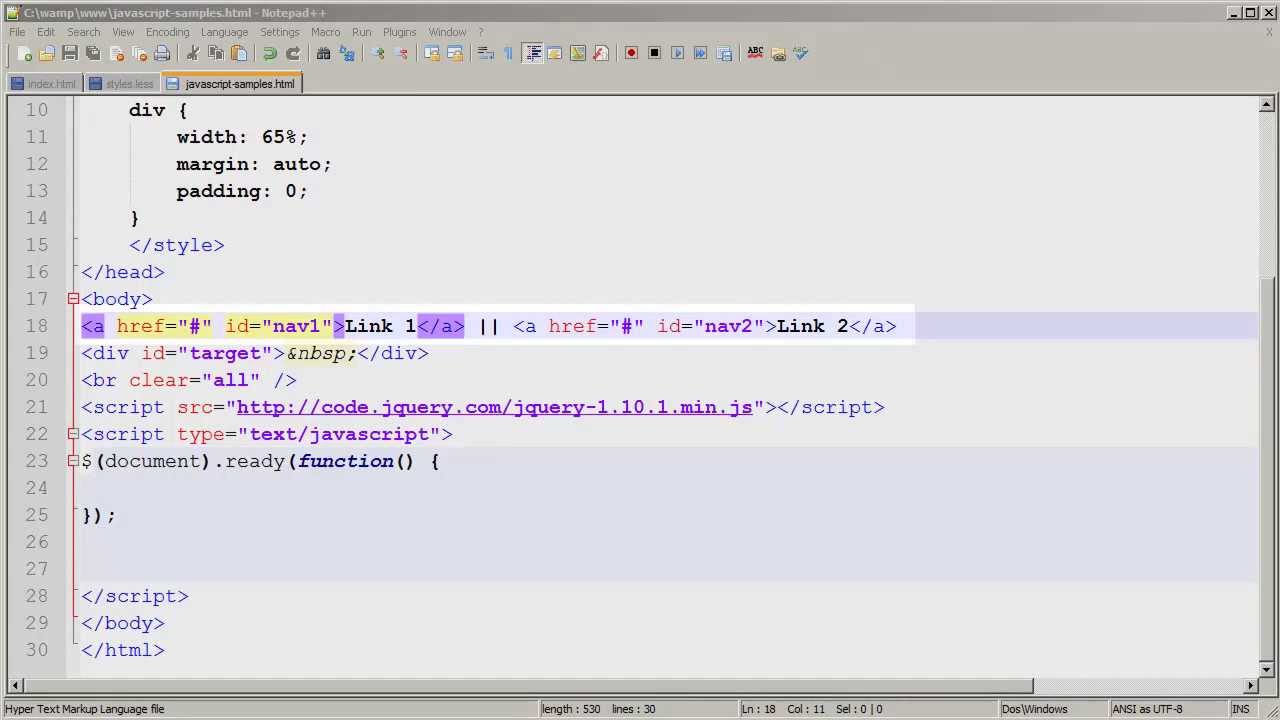Collapse the body fold on line 17
The width and height of the screenshot is (1280, 720).
click(x=73, y=299)
